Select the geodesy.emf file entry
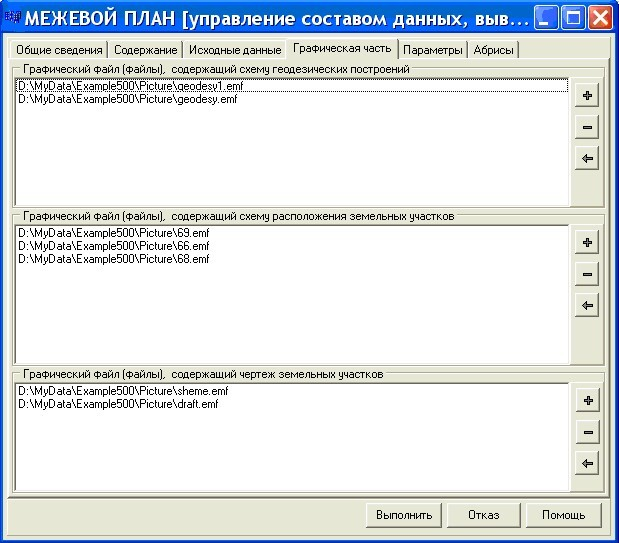 (x=127, y=99)
